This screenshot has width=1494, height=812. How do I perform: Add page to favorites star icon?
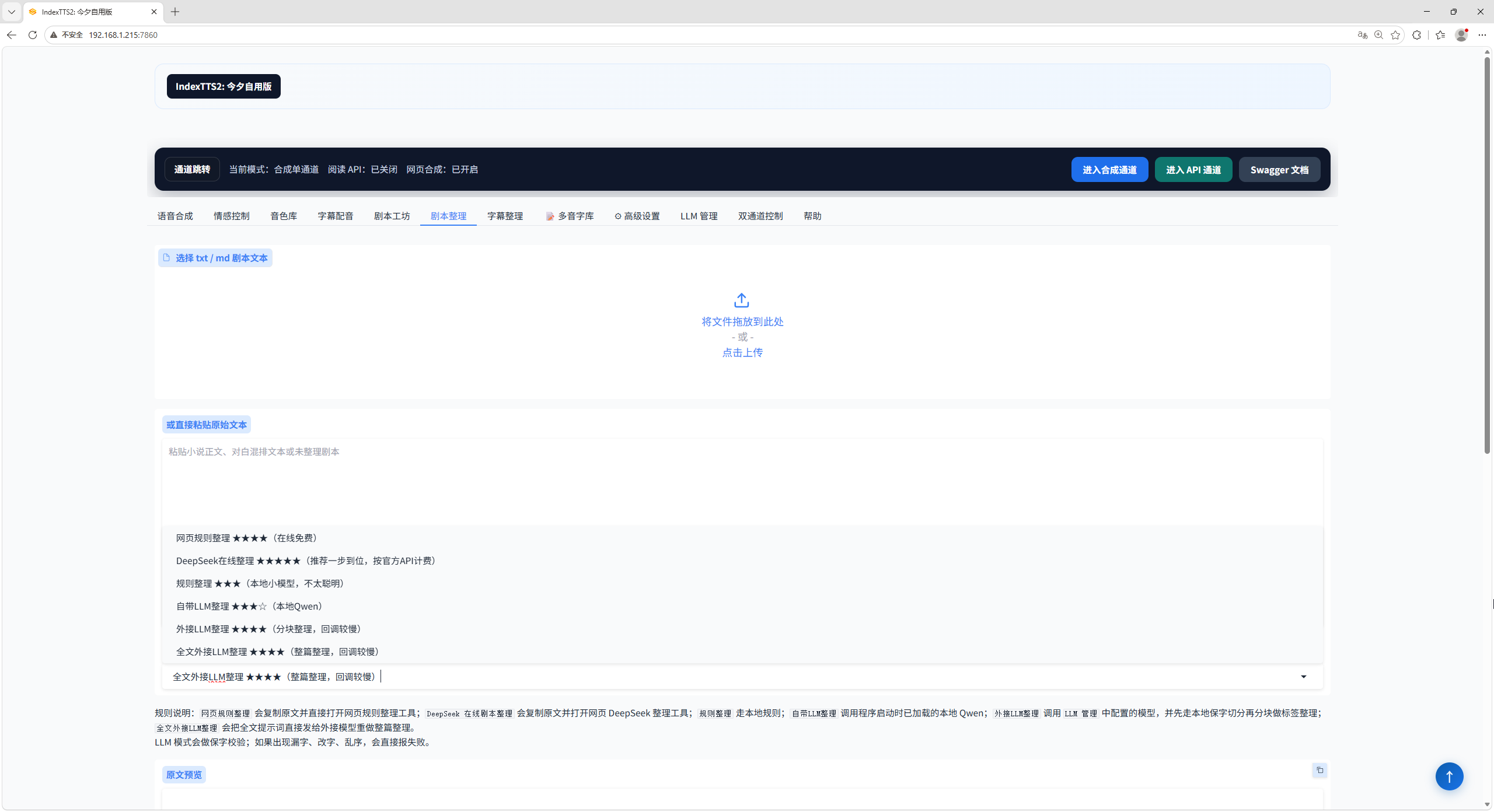pyautogui.click(x=1395, y=35)
